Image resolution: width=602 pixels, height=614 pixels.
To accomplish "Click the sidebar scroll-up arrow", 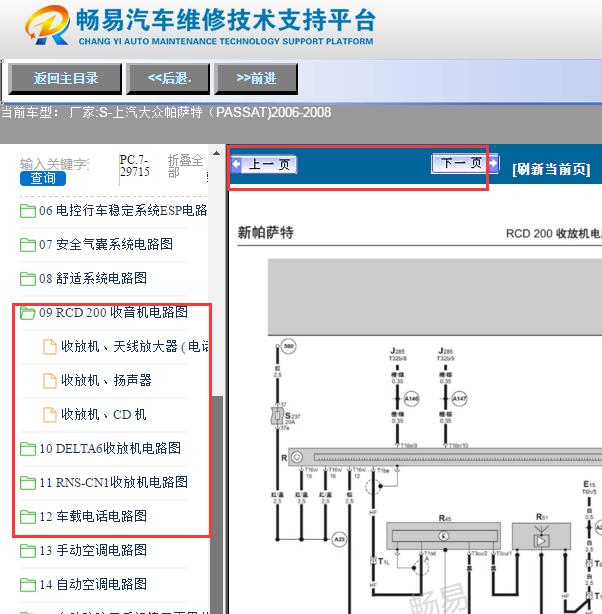I will [x=216, y=154].
